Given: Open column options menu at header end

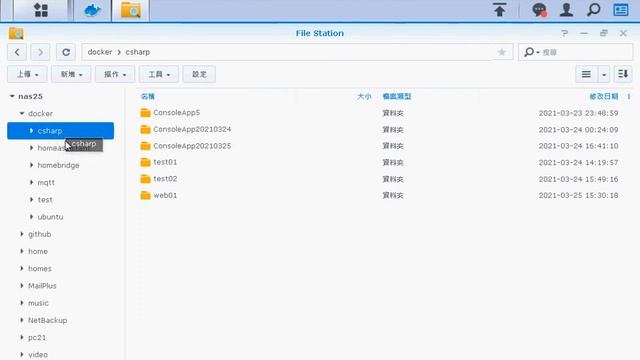Looking at the screenshot, I should (x=629, y=96).
